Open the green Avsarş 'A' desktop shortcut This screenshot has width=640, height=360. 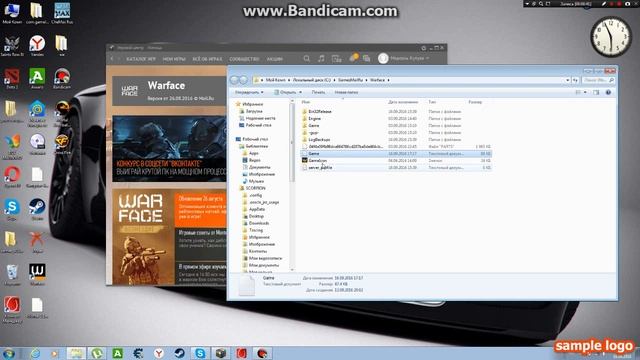pyautogui.click(x=37, y=78)
